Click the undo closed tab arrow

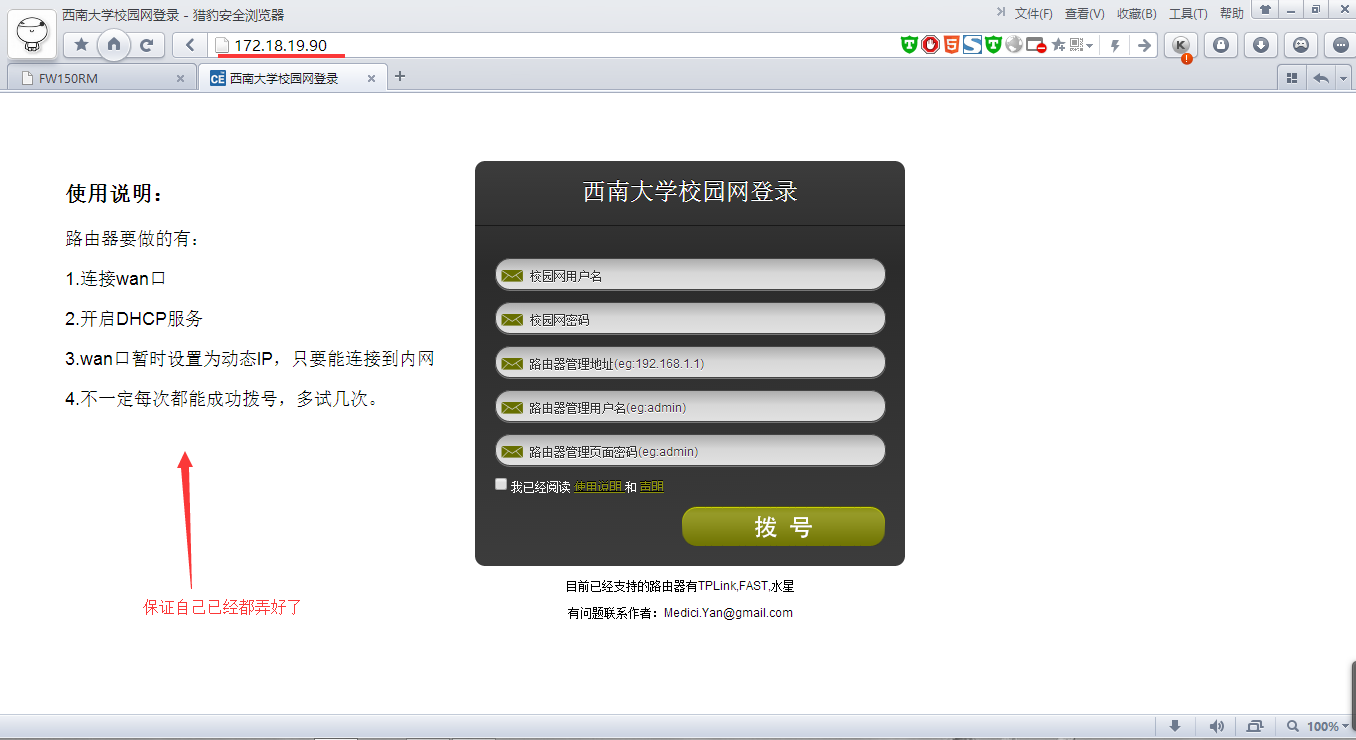click(x=1321, y=78)
